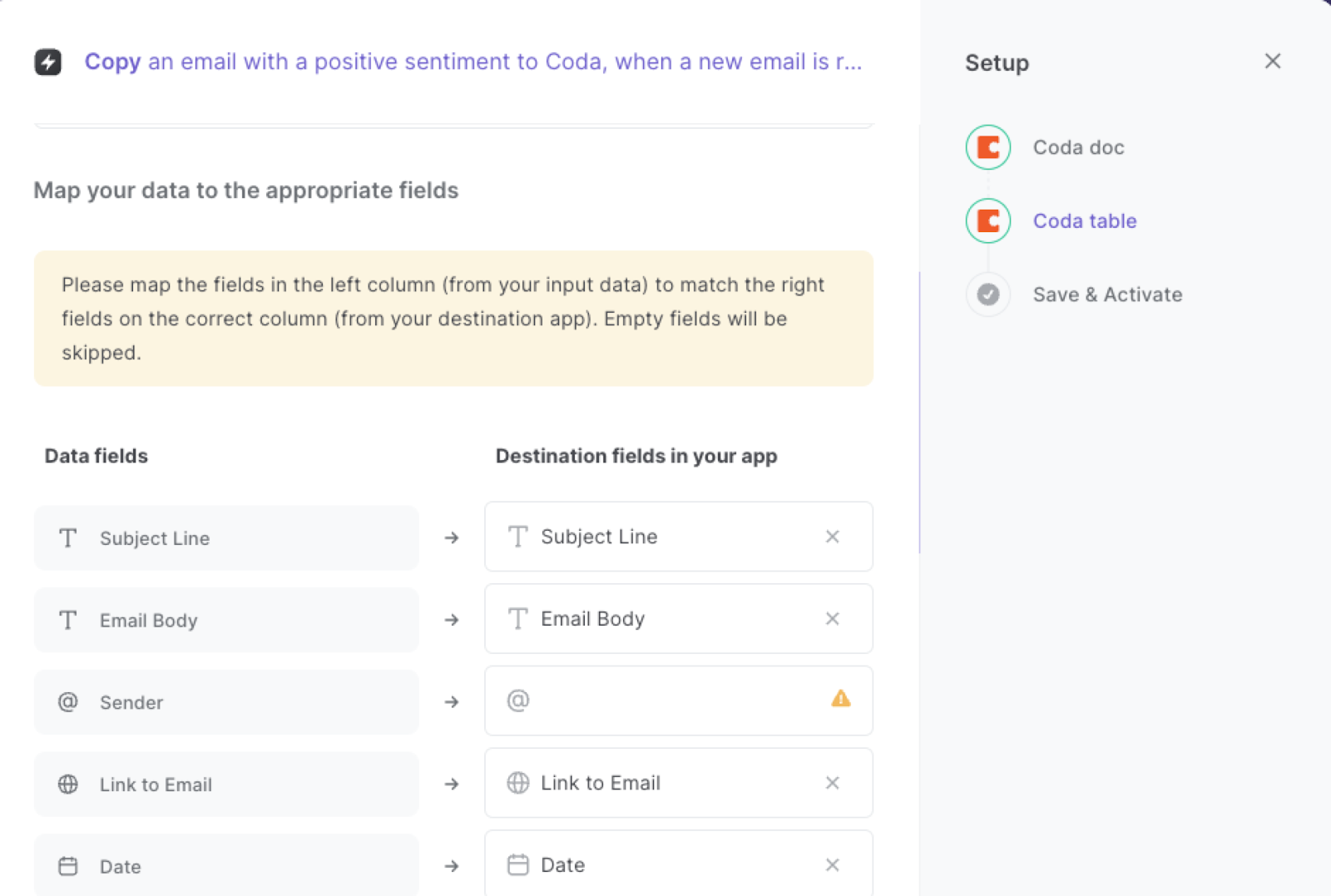This screenshot has width=1331, height=896.
Task: Click the Coda table step icon
Action: [x=987, y=220]
